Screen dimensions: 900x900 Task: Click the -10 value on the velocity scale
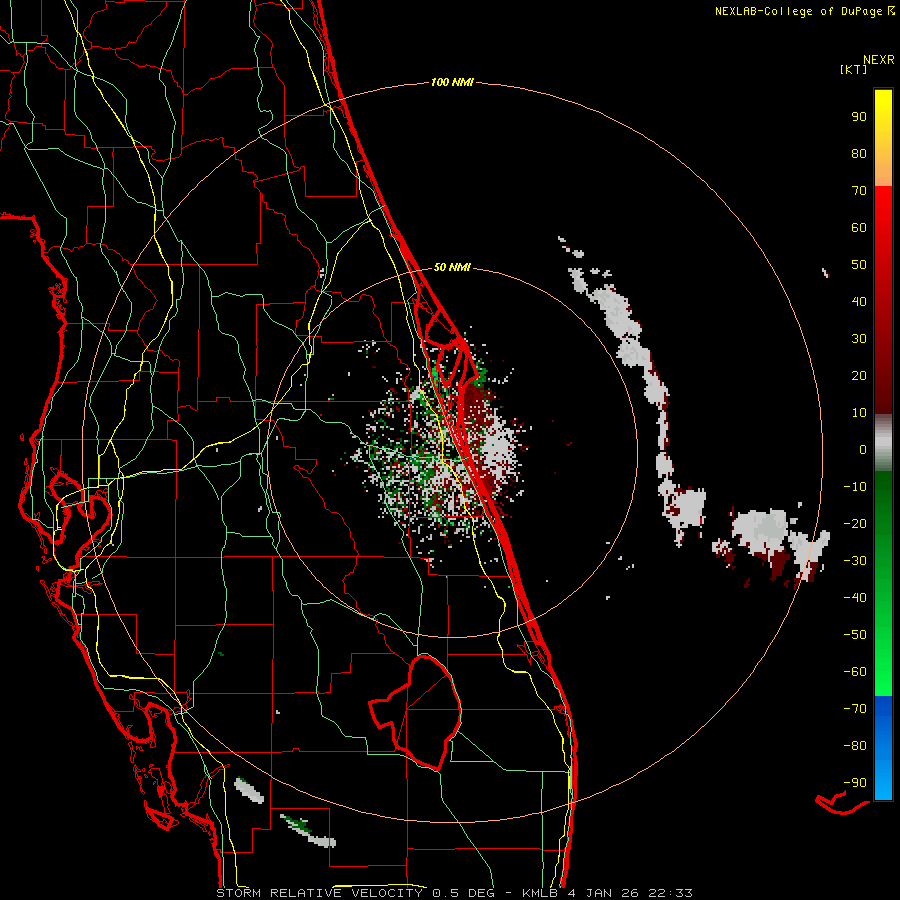click(855, 487)
